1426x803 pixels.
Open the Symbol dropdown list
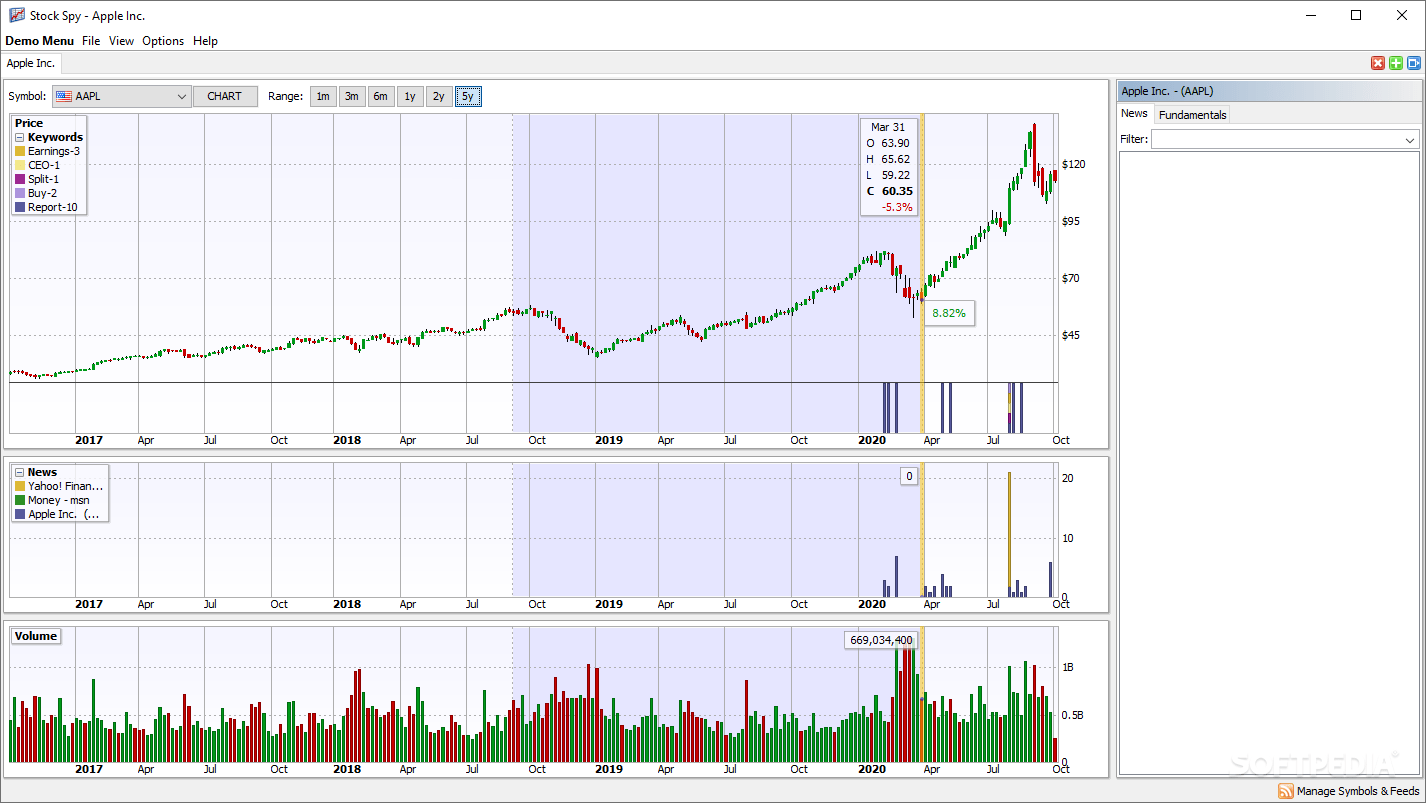click(182, 96)
